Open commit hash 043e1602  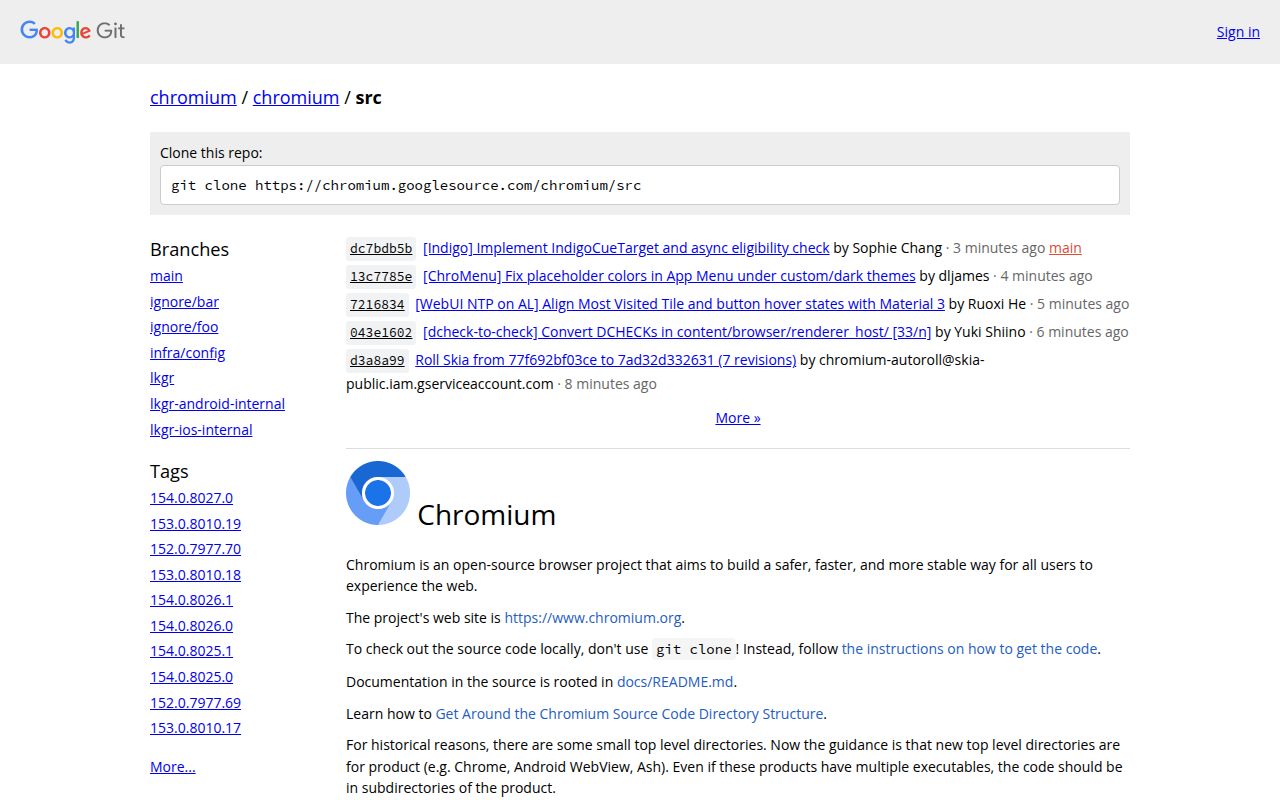[380, 332]
